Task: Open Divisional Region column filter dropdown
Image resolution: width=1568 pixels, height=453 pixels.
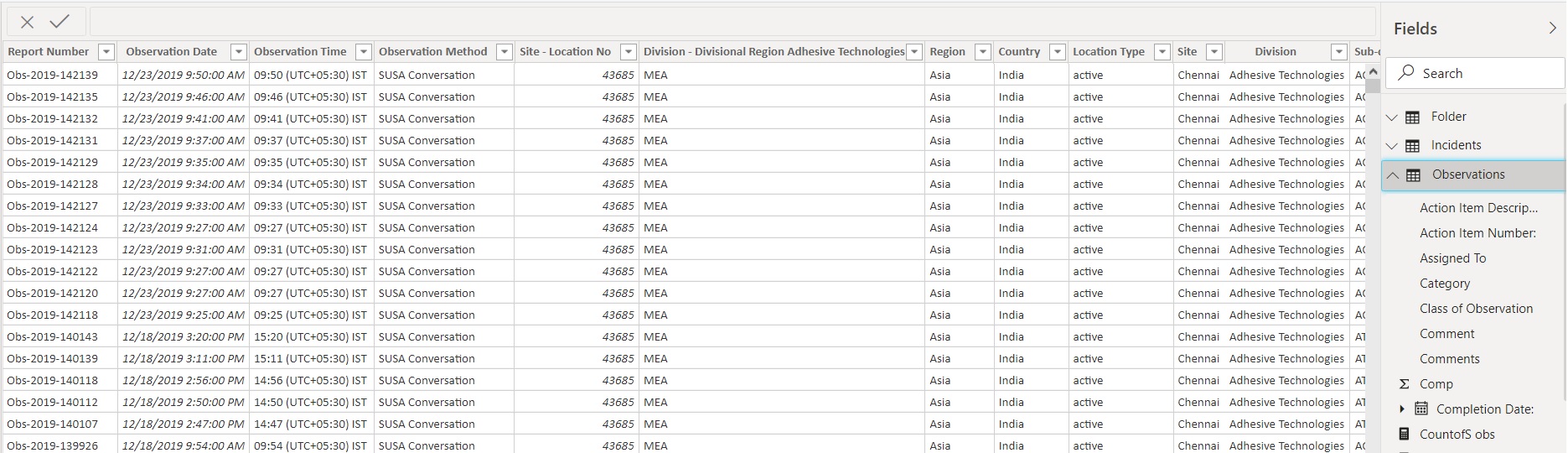Action: 914,52
